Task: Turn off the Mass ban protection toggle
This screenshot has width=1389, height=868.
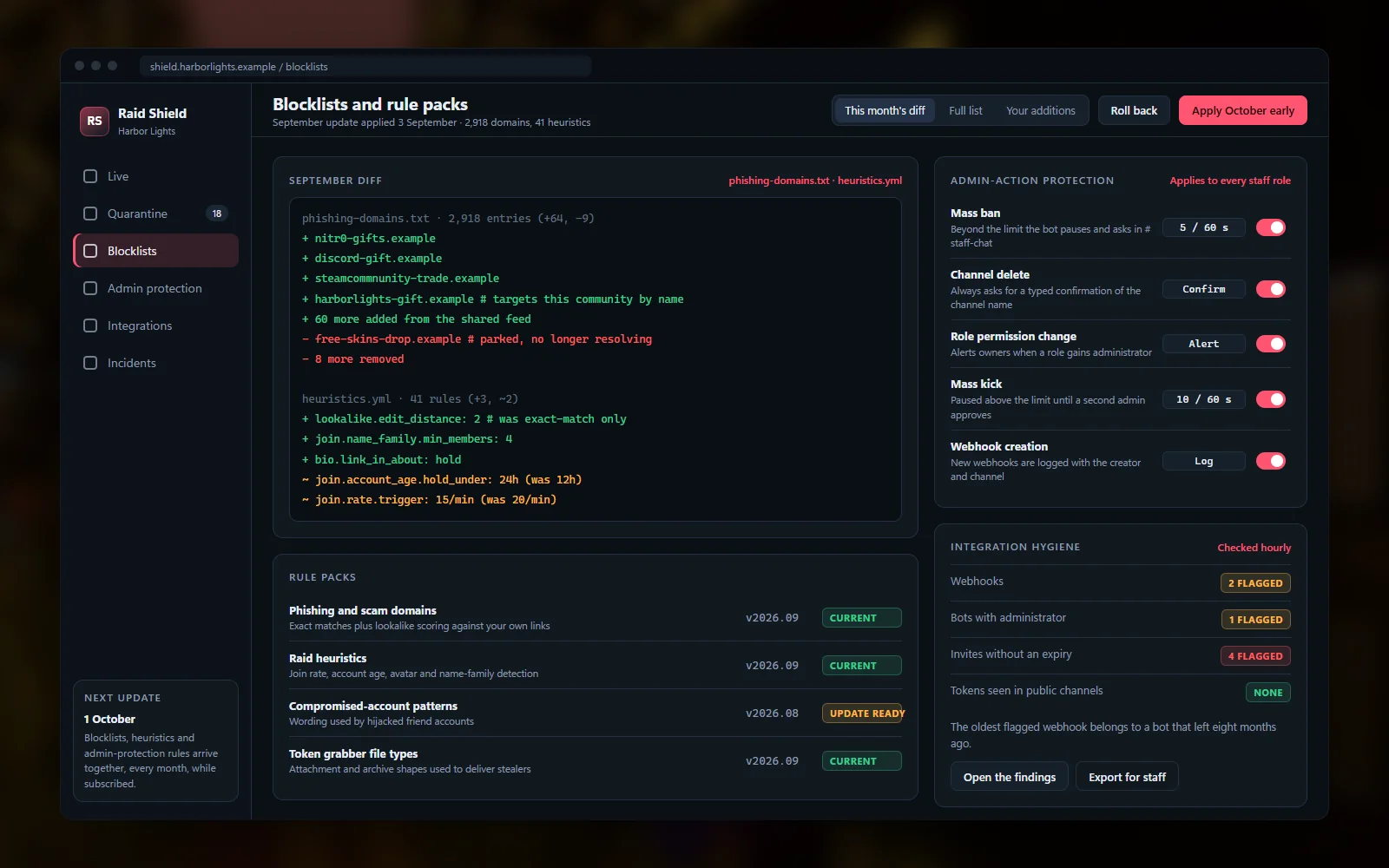Action: point(1271,227)
